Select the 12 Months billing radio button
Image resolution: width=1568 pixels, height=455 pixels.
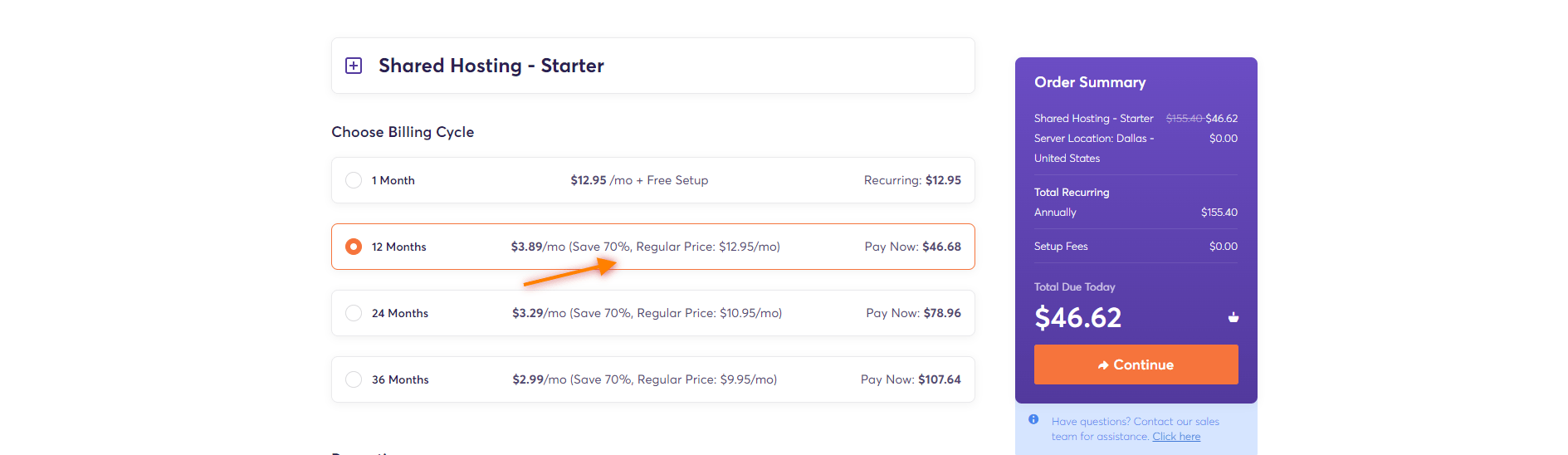click(x=354, y=247)
